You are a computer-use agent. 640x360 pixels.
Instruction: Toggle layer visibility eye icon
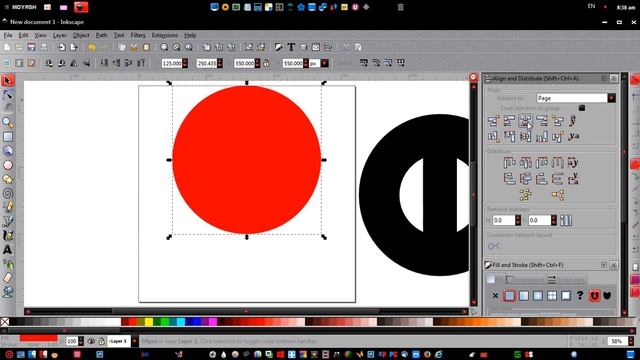point(91,341)
